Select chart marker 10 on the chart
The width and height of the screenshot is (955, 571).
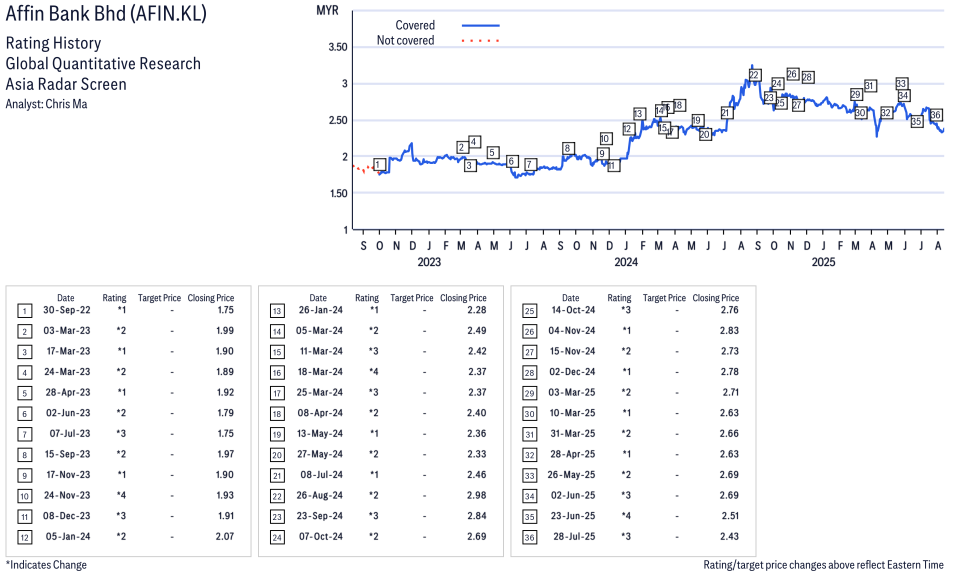click(605, 138)
